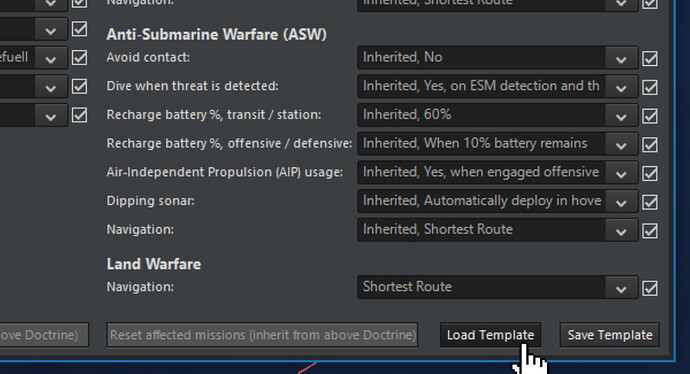690x374 pixels.
Task: Click Reset affected missions button
Action: pos(262,335)
